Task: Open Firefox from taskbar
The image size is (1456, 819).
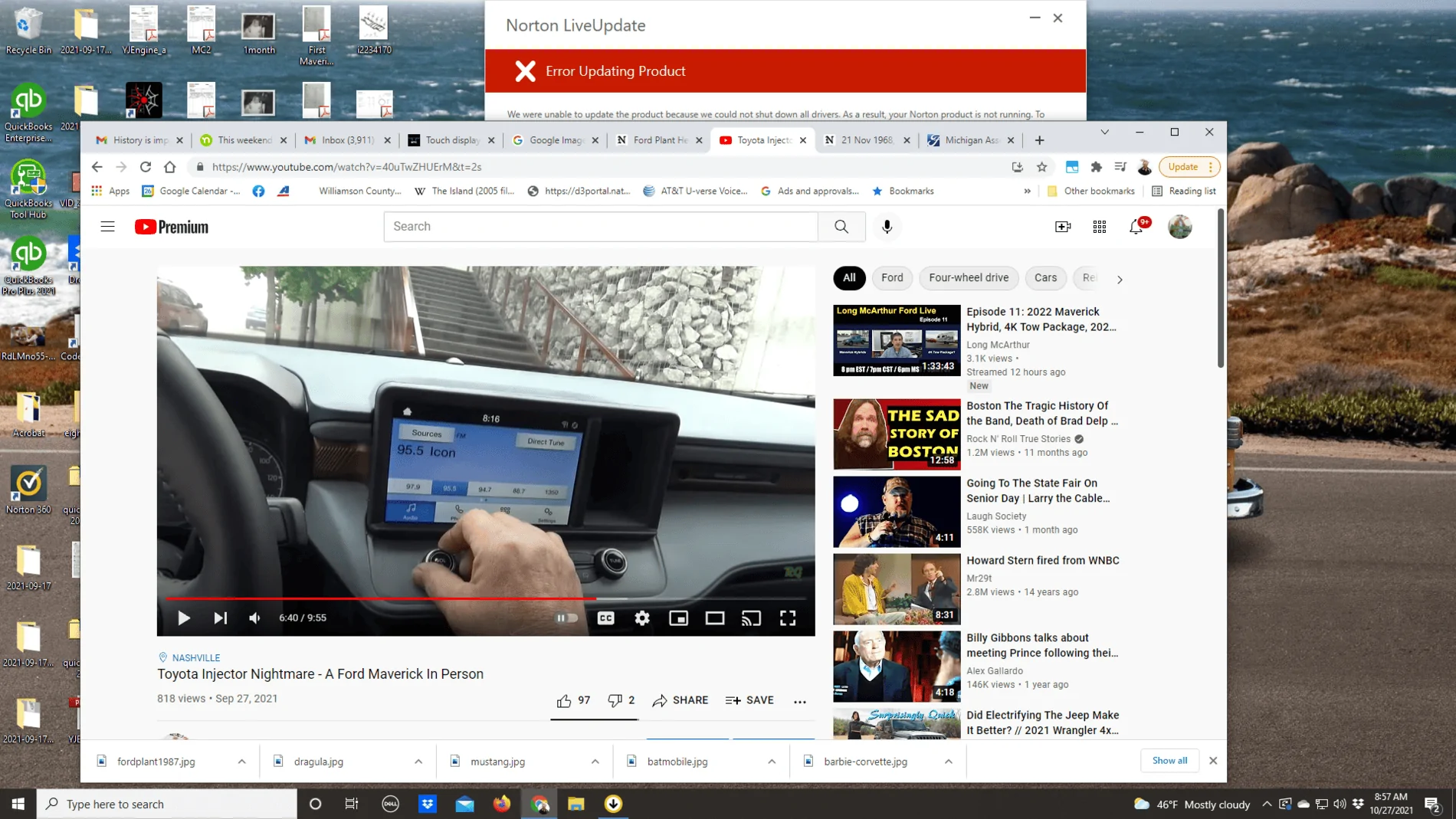Action: coord(502,804)
